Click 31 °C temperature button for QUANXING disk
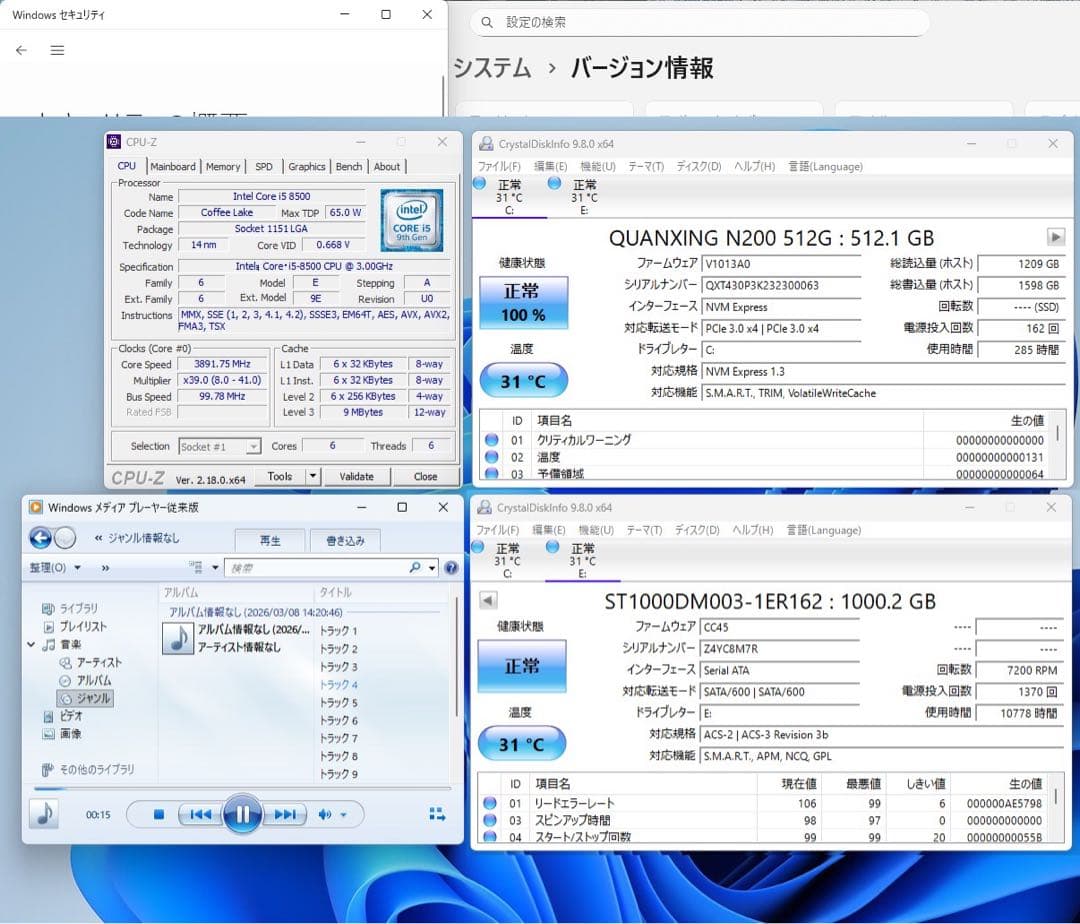The width and height of the screenshot is (1080, 924). [x=523, y=381]
